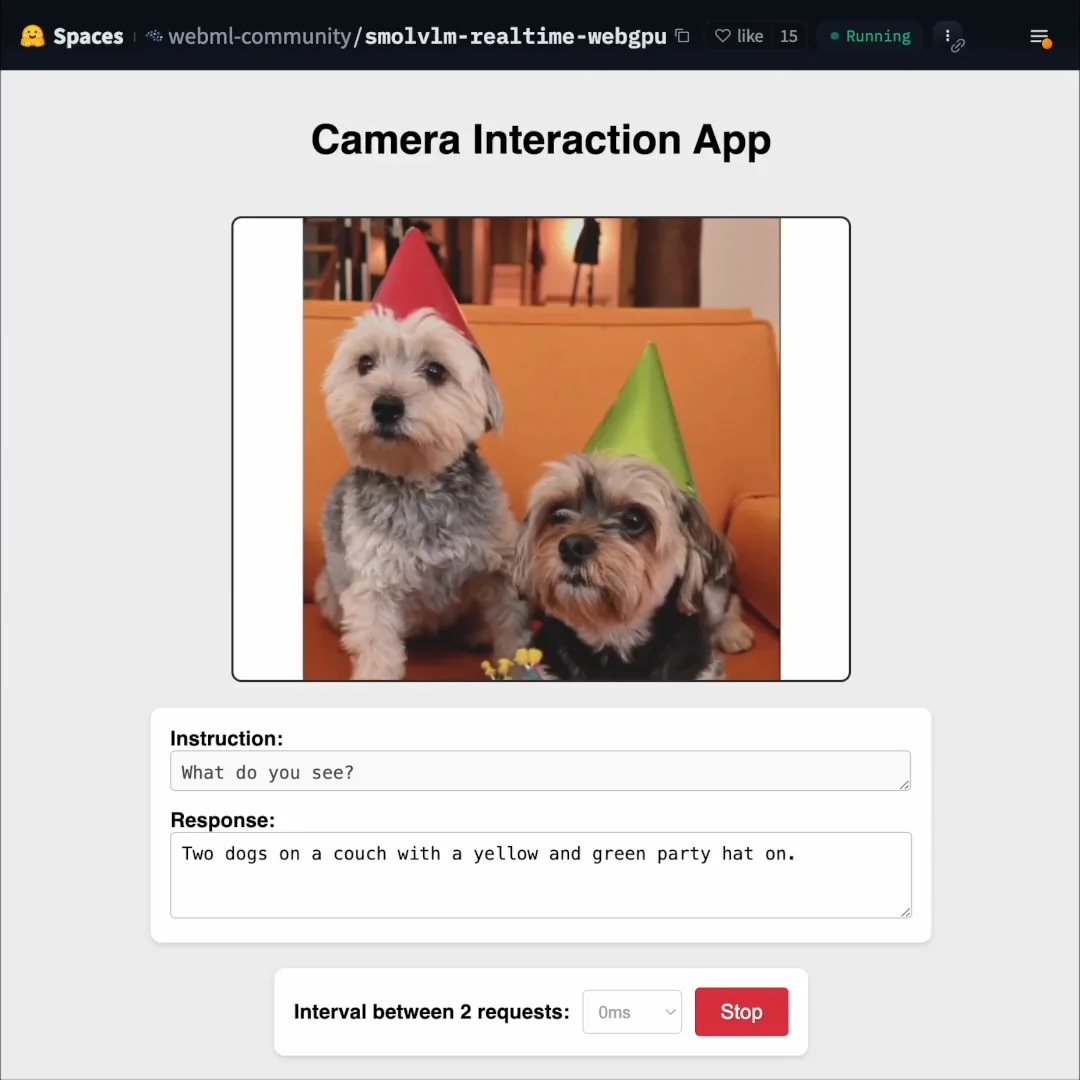This screenshot has height=1080, width=1080.
Task: View the 15 likes count
Action: coord(789,36)
